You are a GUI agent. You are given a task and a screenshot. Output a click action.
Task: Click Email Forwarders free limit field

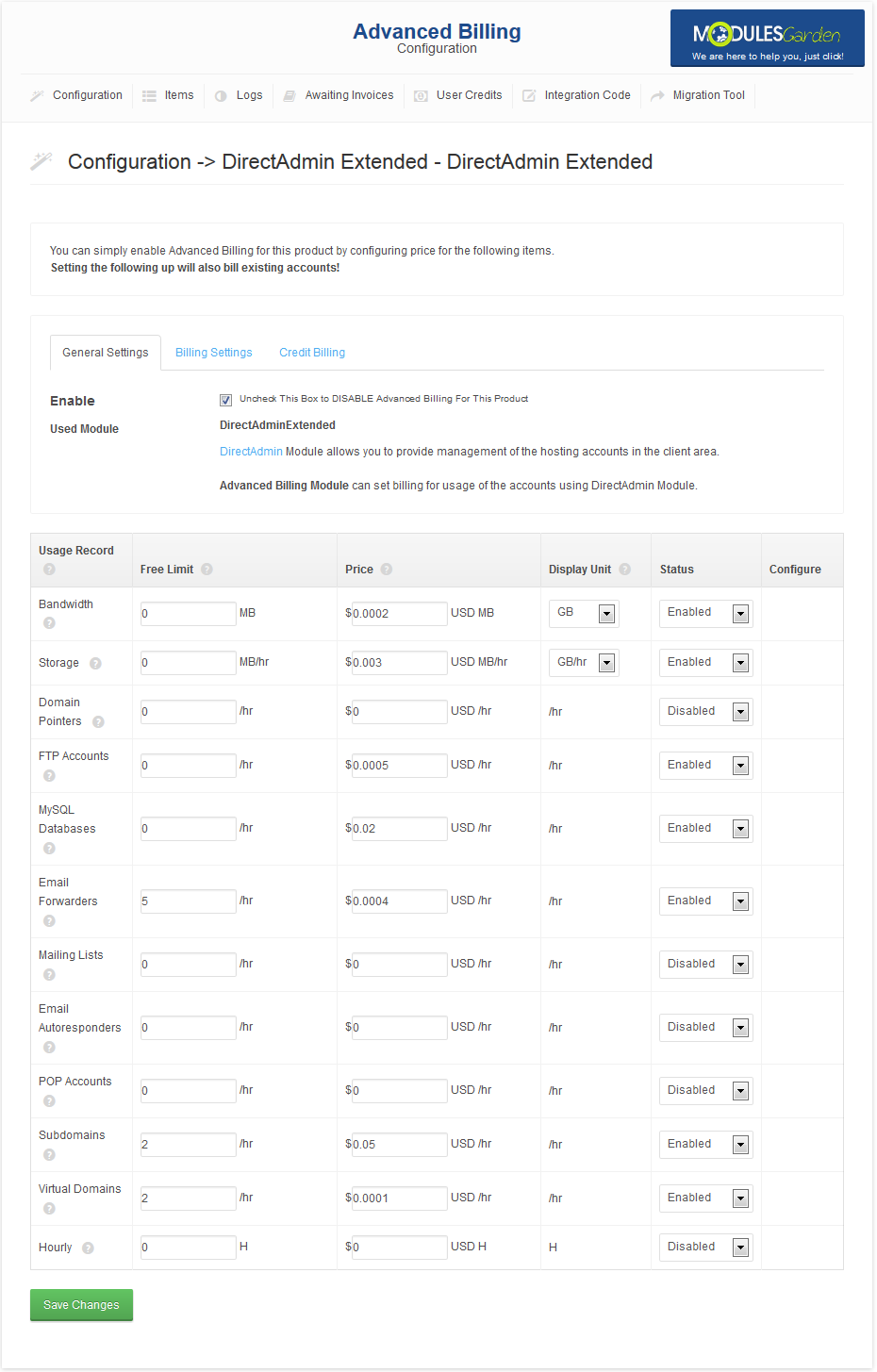[x=188, y=901]
